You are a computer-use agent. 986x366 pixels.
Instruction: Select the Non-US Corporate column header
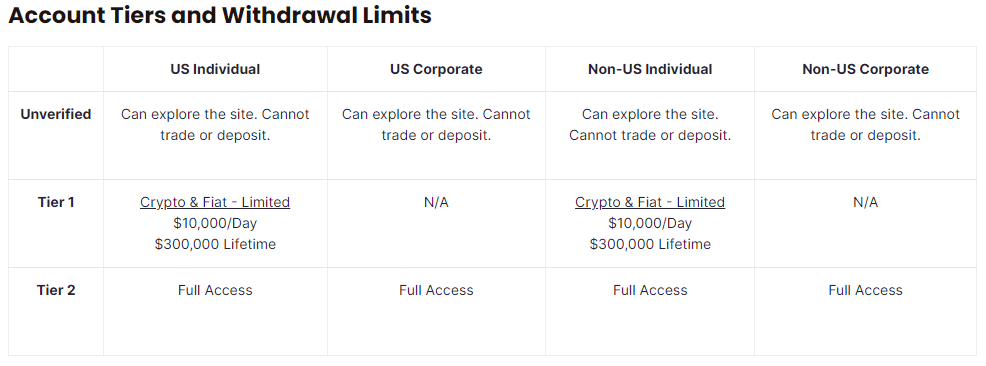[x=865, y=69]
